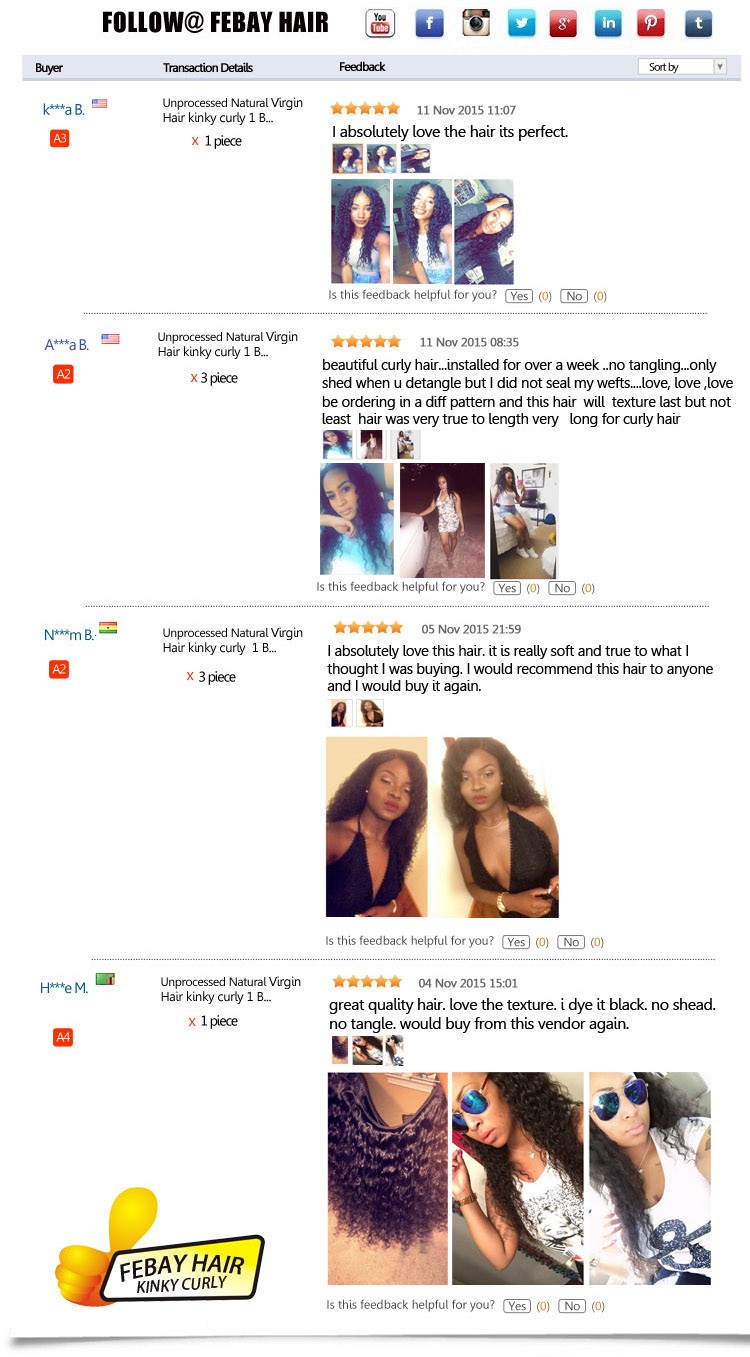Open the LinkedIn social icon
This screenshot has height=1357, width=750.
pyautogui.click(x=608, y=23)
